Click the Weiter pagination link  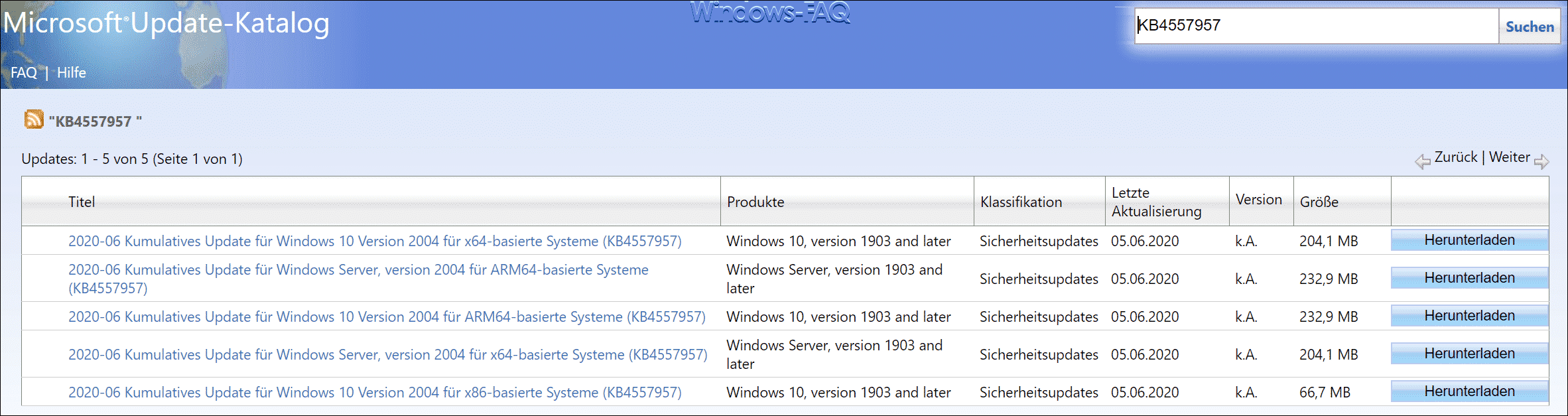point(1509,157)
